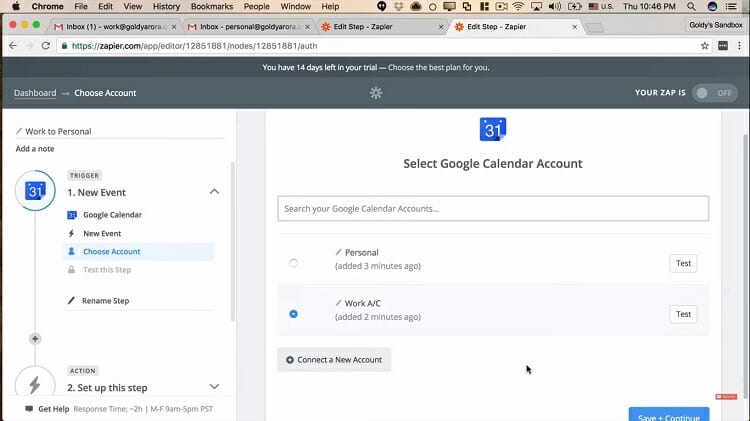Reload the page with refresh icon

[45, 45]
